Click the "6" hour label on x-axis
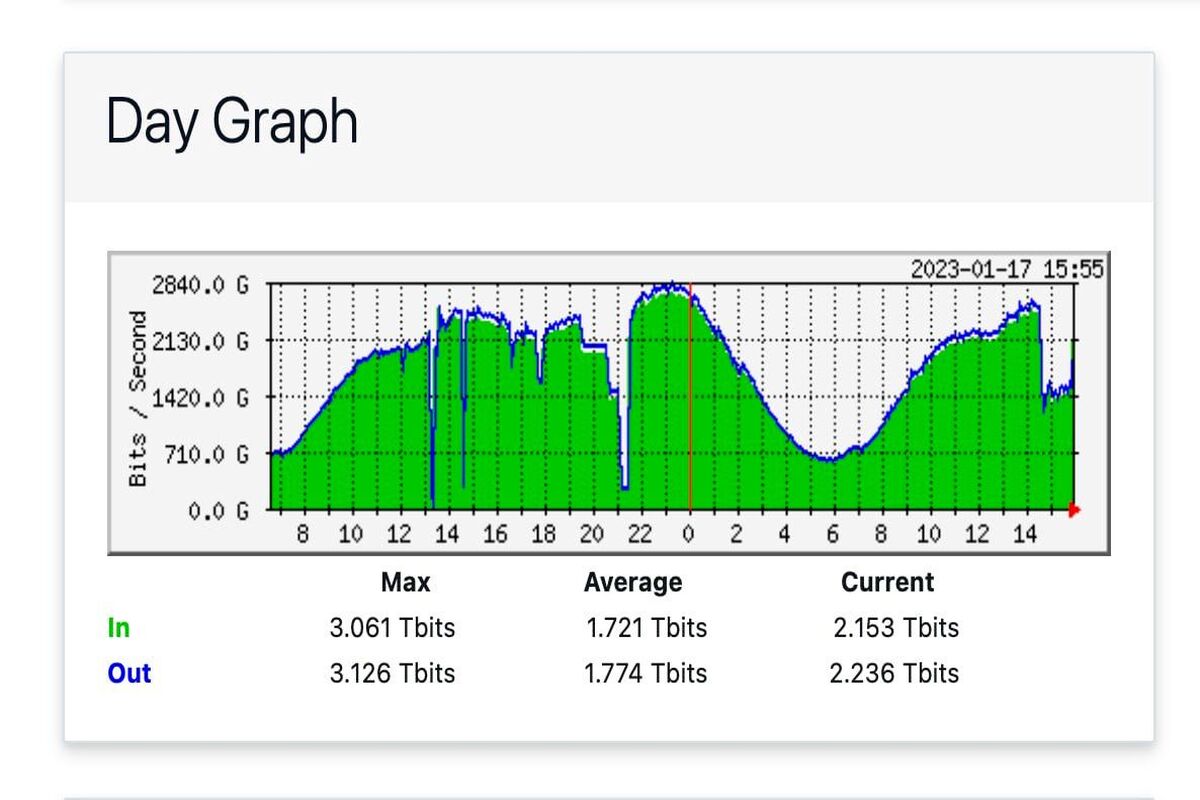The image size is (1200, 800). [x=832, y=535]
